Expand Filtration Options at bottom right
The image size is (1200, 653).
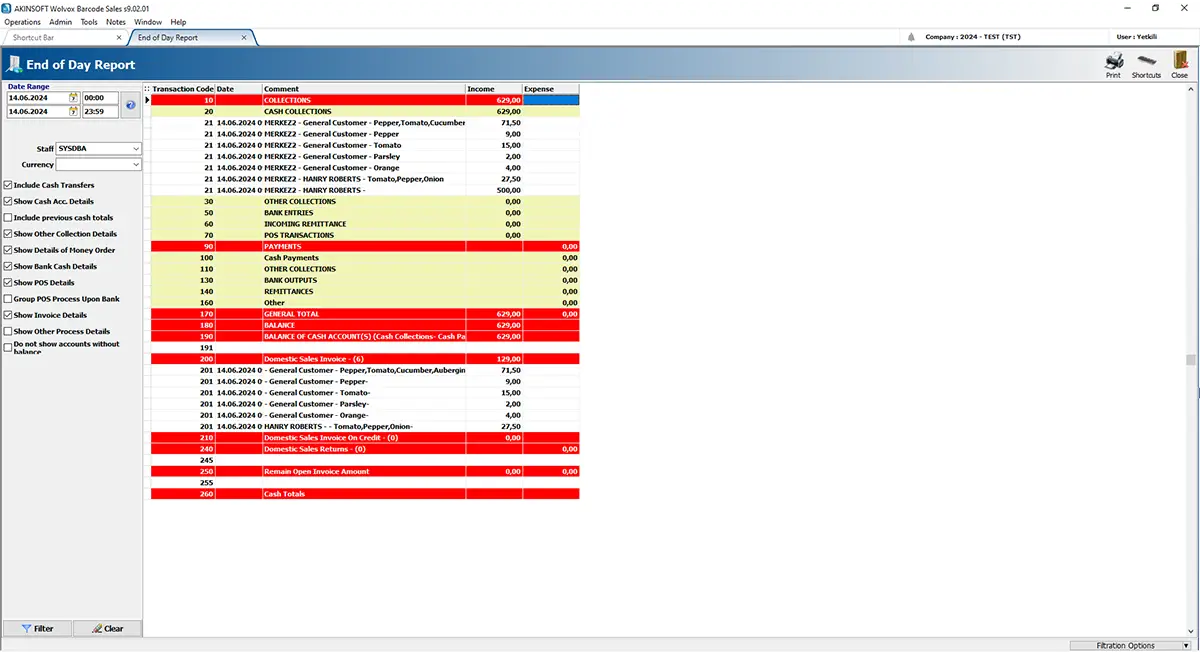click(x=1132, y=646)
